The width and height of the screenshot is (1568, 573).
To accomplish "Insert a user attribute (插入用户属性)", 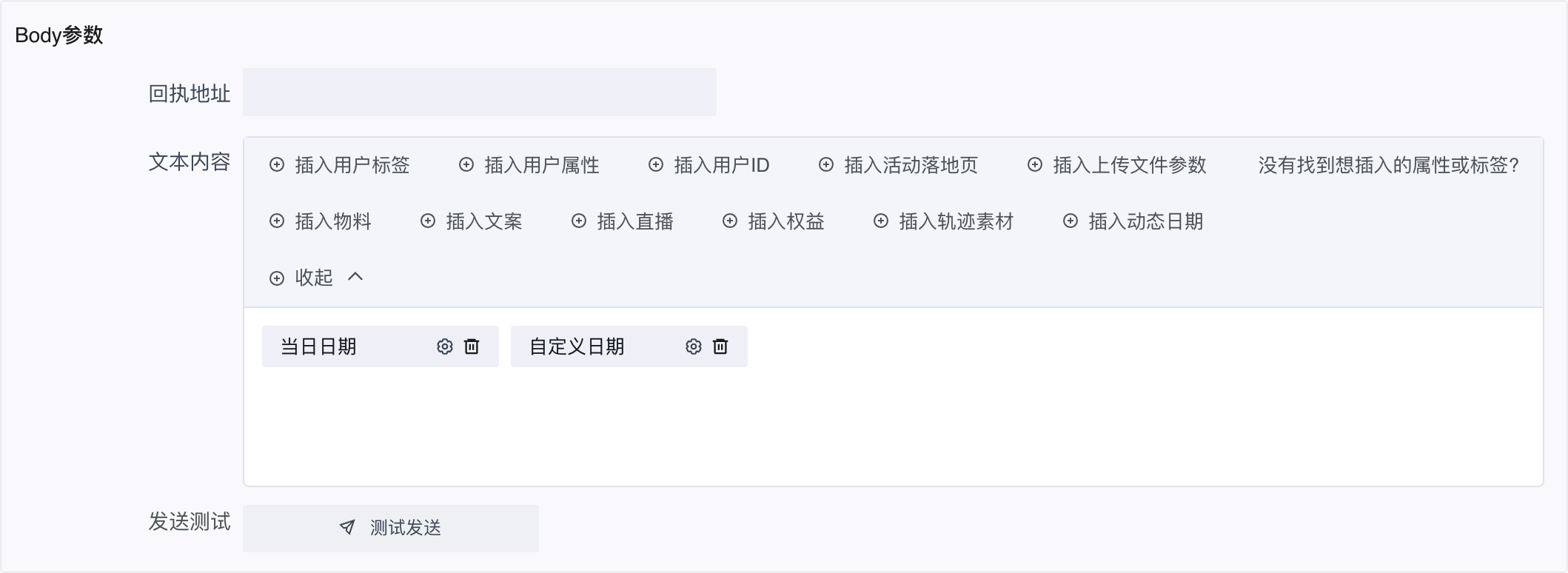I will (x=541, y=165).
